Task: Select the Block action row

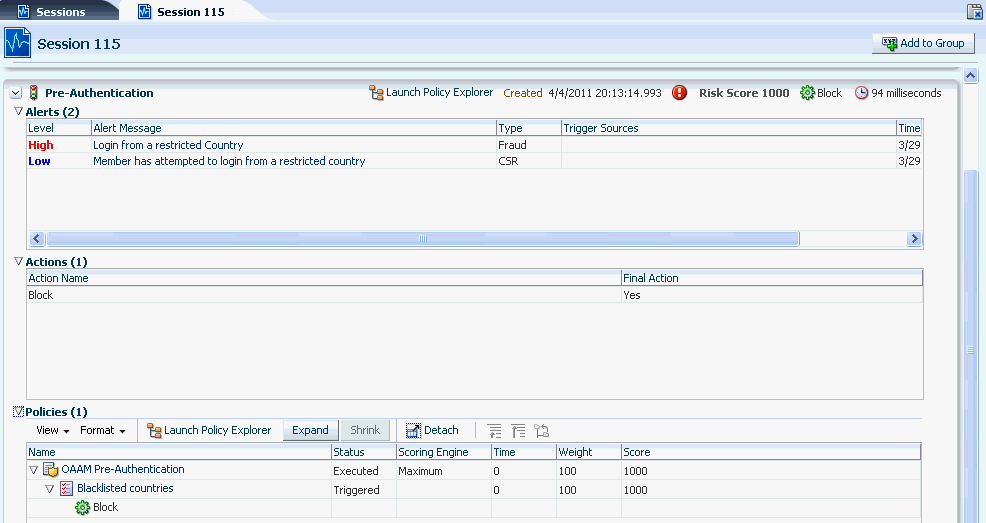Action: click(x=475, y=295)
